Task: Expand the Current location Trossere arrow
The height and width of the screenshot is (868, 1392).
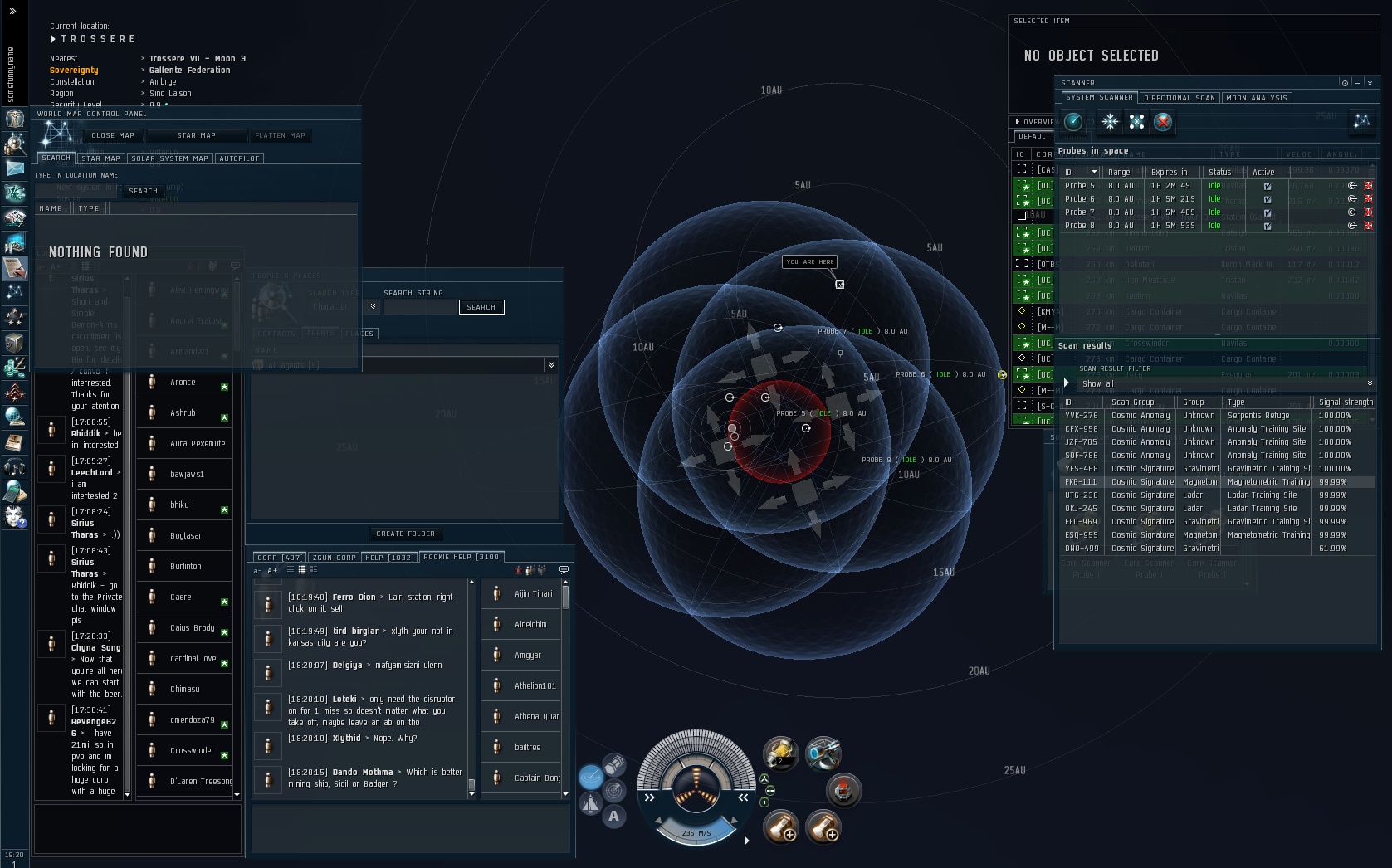Action: click(53, 39)
